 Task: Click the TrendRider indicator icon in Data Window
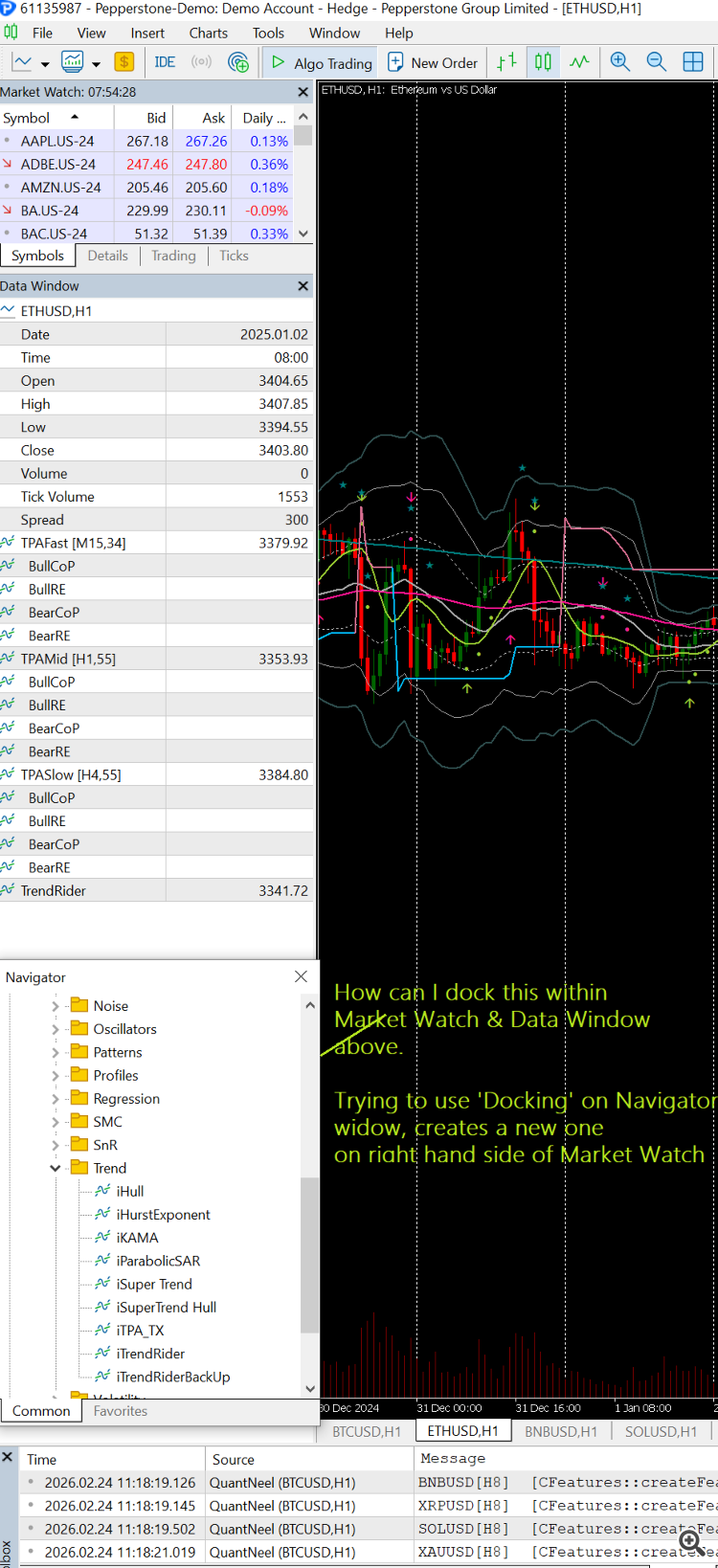click(8, 890)
